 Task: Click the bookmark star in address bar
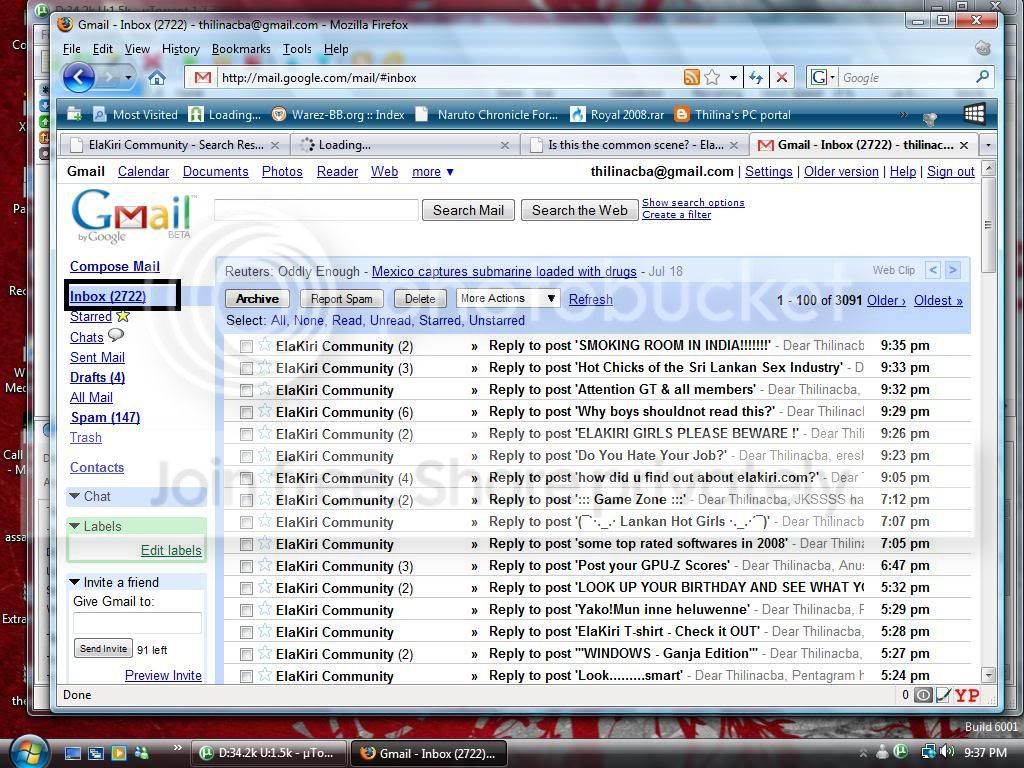click(x=712, y=78)
